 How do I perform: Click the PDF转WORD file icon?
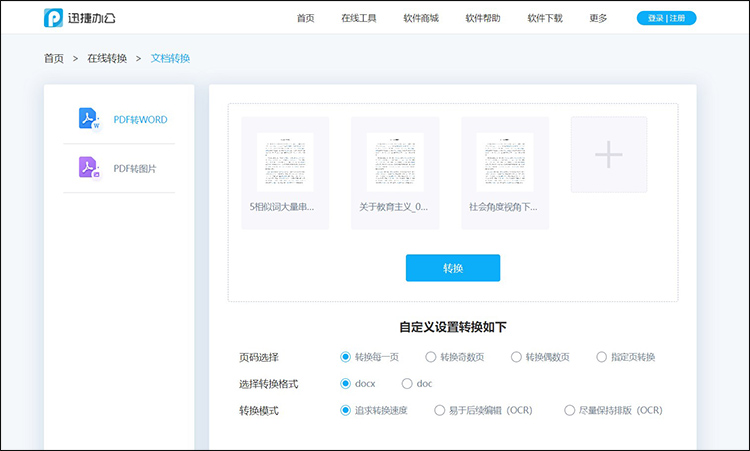pyautogui.click(x=90, y=119)
